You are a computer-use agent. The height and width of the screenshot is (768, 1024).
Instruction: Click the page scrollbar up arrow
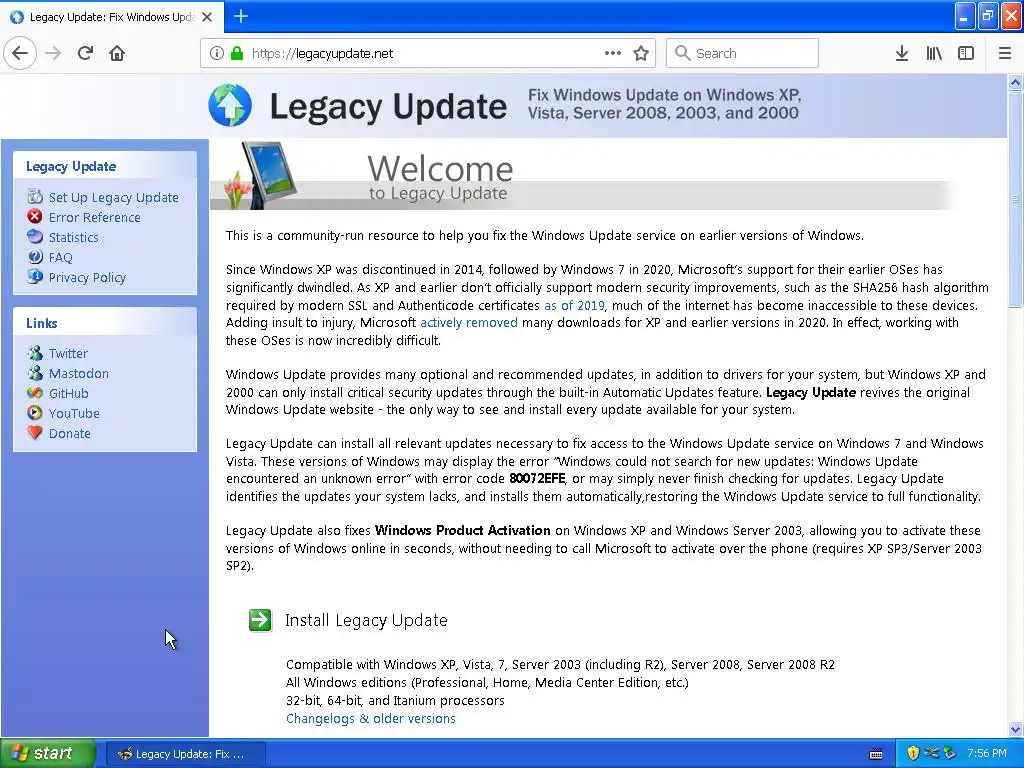tap(1015, 82)
